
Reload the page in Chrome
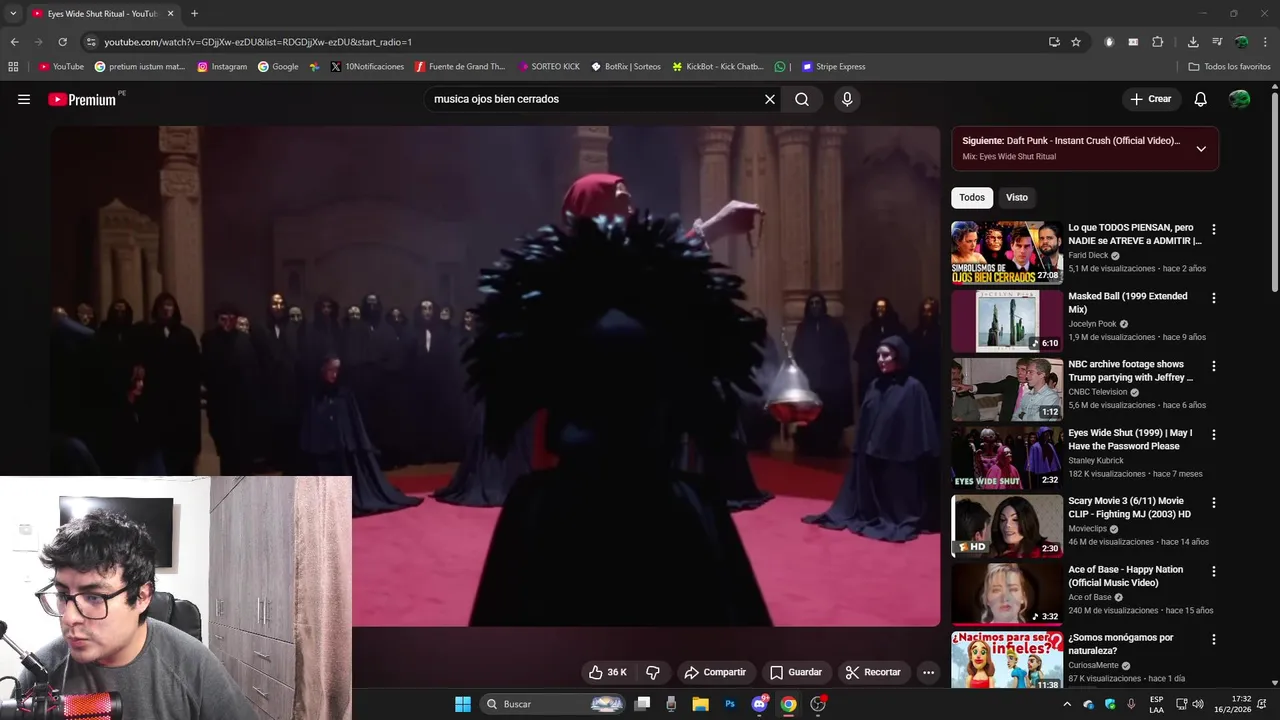(62, 42)
